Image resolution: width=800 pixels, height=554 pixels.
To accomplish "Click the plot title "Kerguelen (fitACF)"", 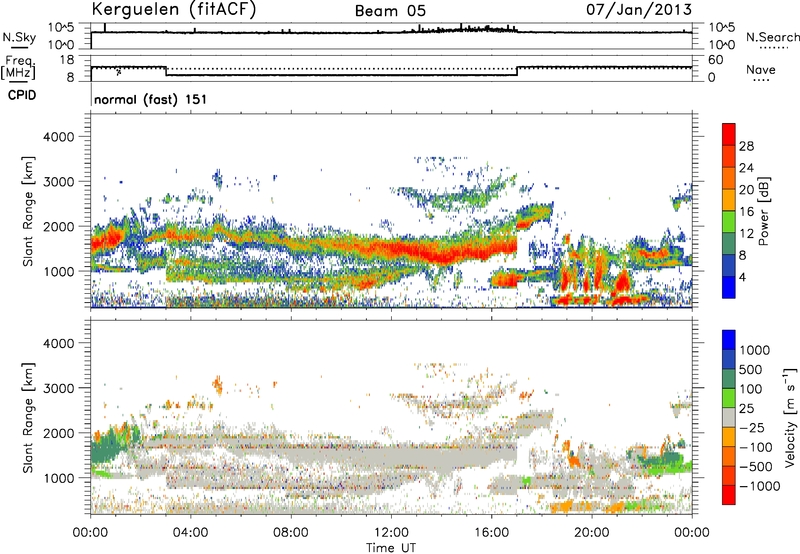I will tap(174, 9).
